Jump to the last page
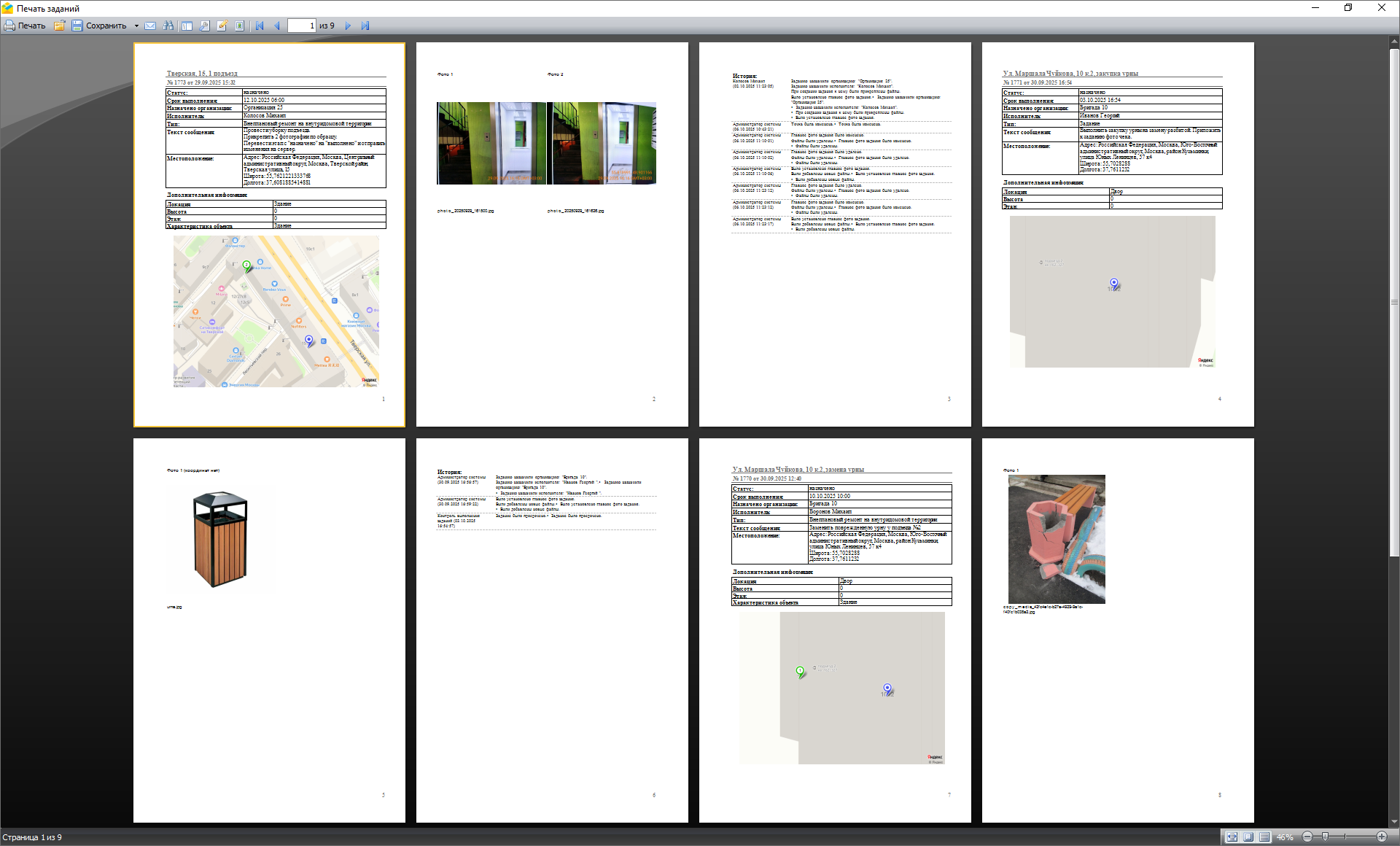Screen dimensions: 1400x846 tap(365, 26)
